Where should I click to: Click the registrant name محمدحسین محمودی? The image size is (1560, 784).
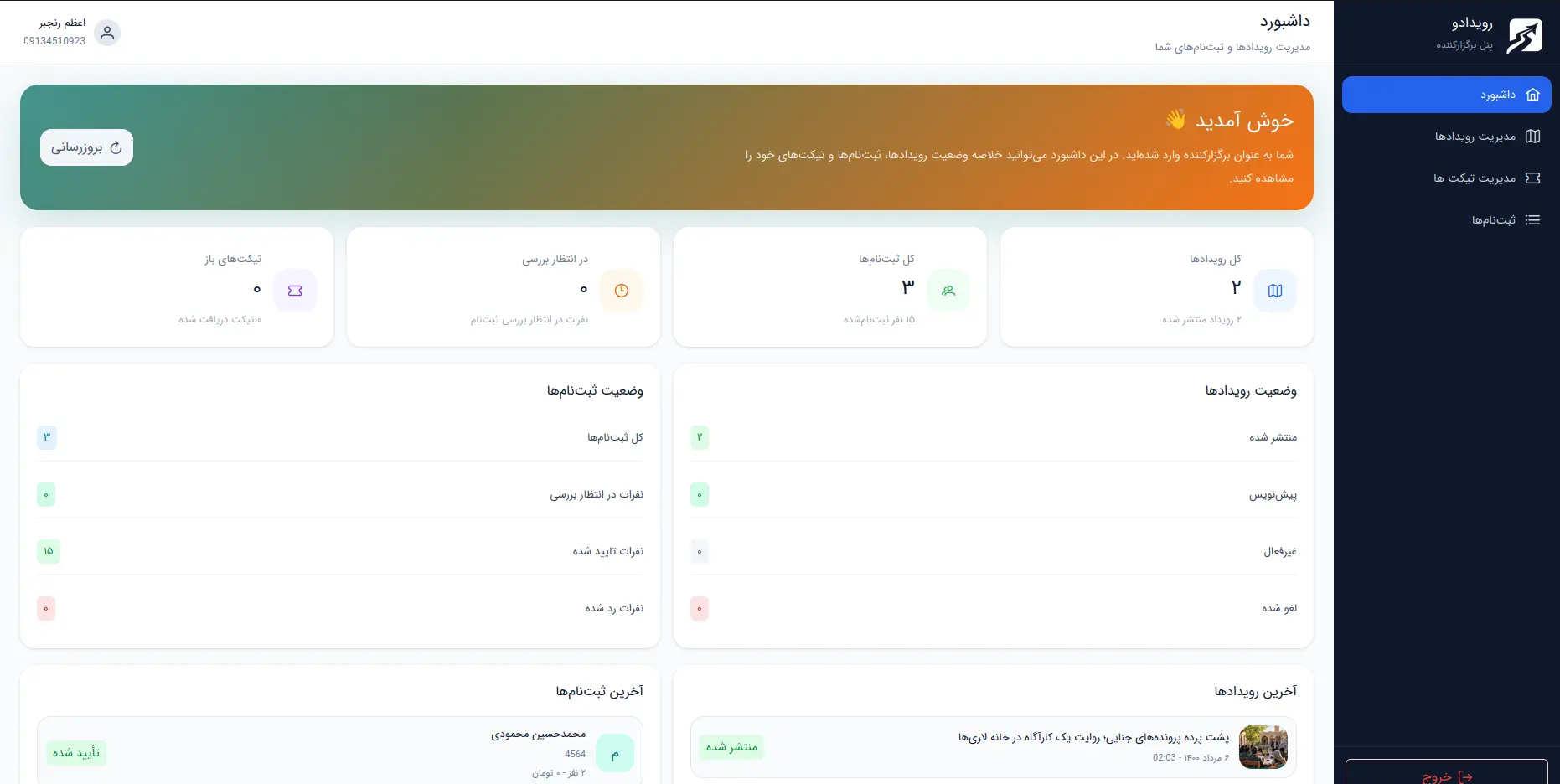(x=538, y=735)
